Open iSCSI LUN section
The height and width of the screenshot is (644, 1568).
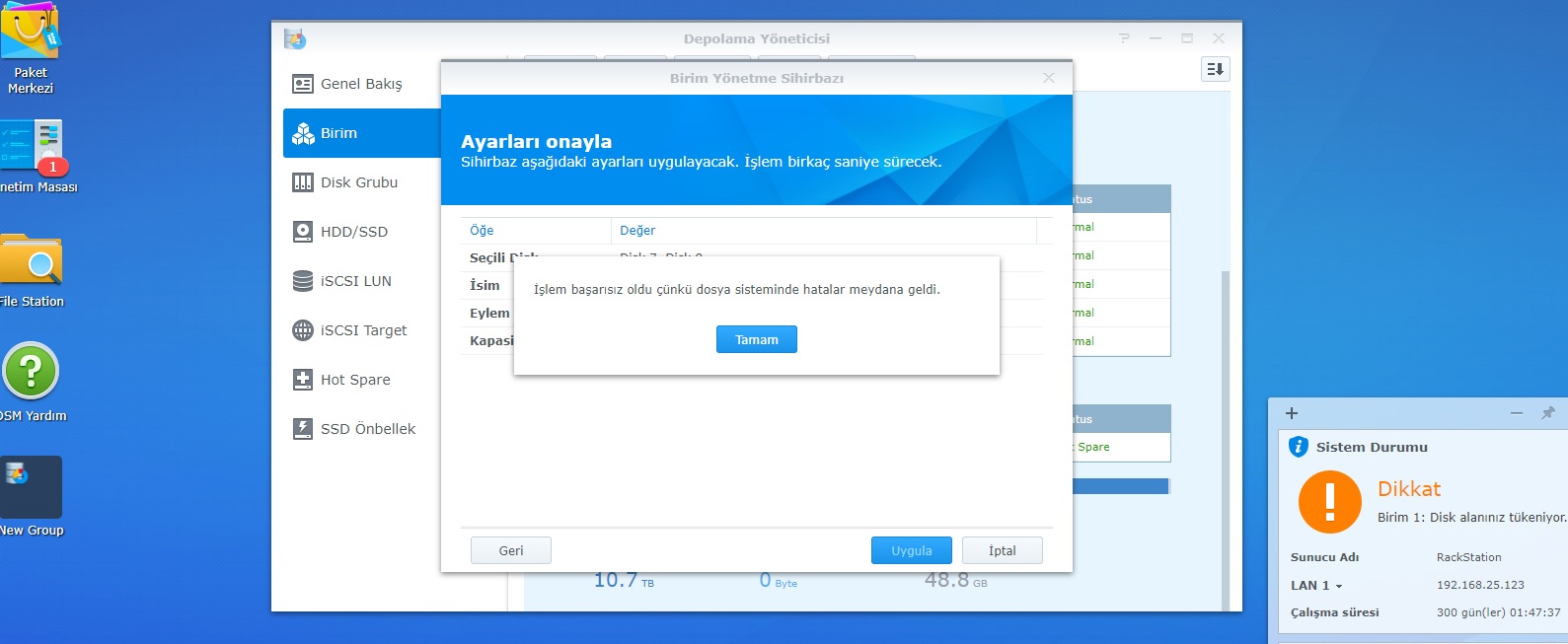[355, 281]
